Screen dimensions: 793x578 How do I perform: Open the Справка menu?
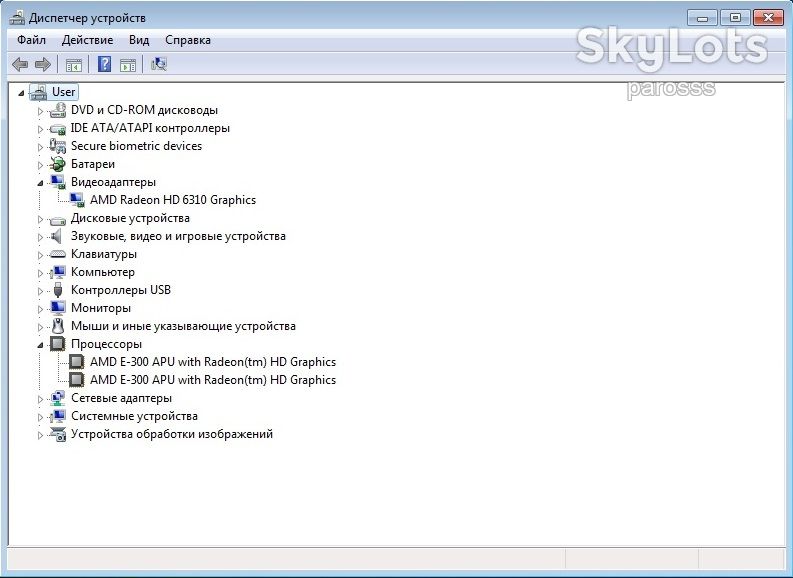tap(188, 40)
